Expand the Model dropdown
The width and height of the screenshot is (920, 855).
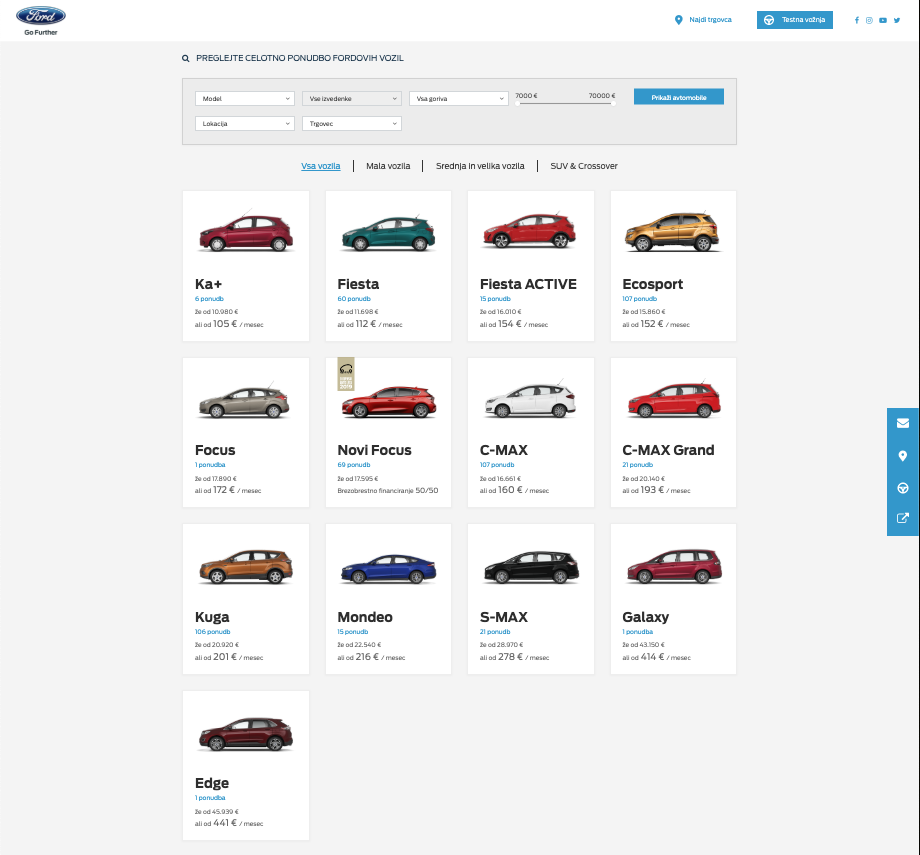tap(245, 99)
